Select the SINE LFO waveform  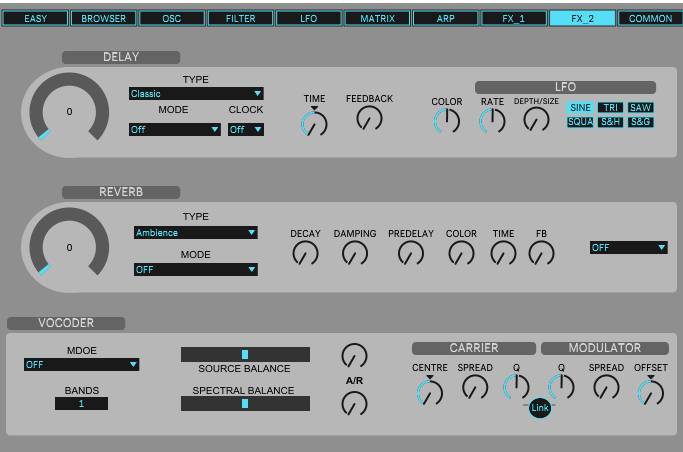click(x=580, y=108)
